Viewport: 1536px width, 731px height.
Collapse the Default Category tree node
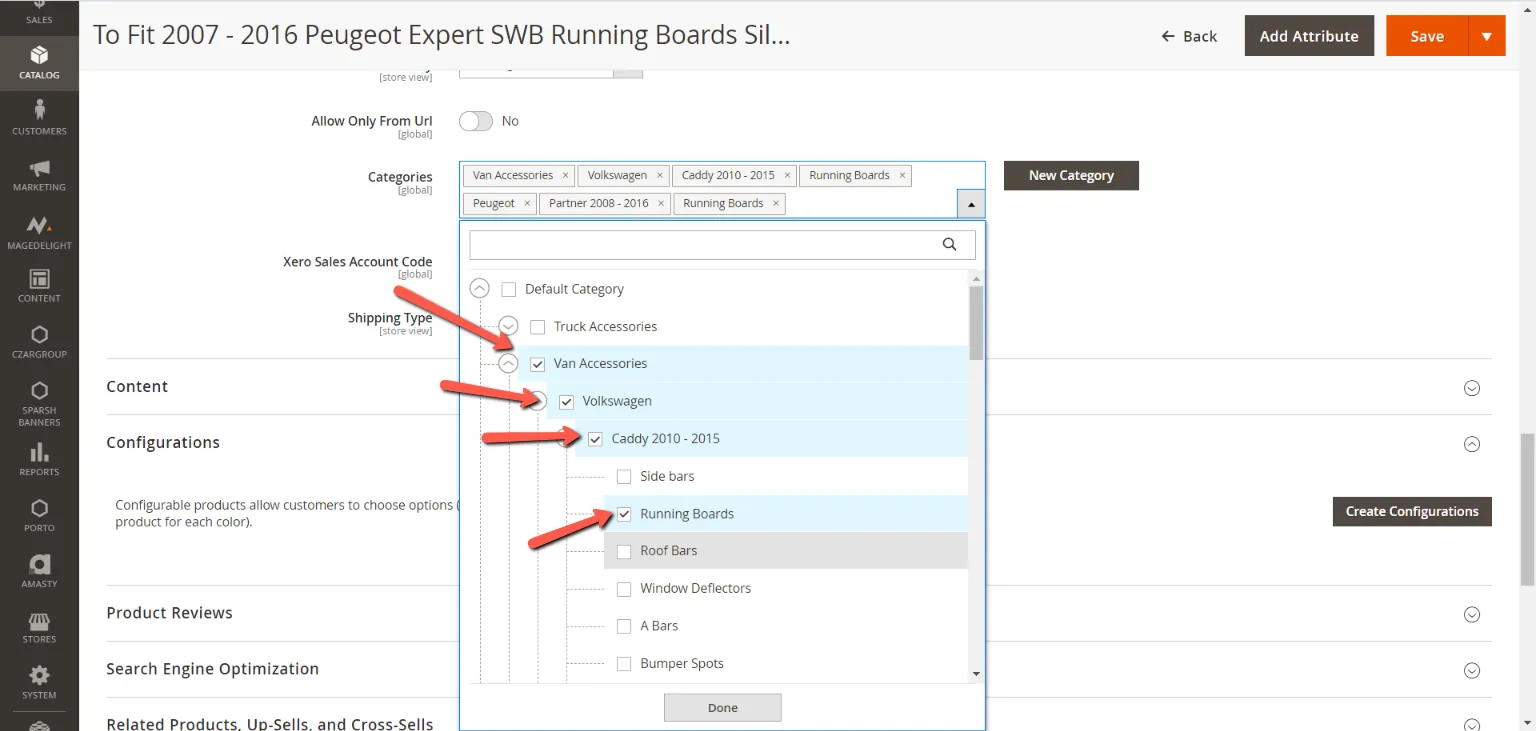pos(480,289)
